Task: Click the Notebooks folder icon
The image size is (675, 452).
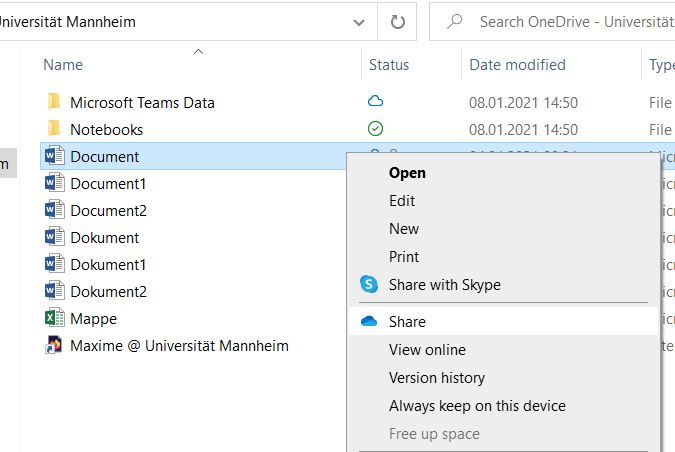Action: click(x=54, y=129)
